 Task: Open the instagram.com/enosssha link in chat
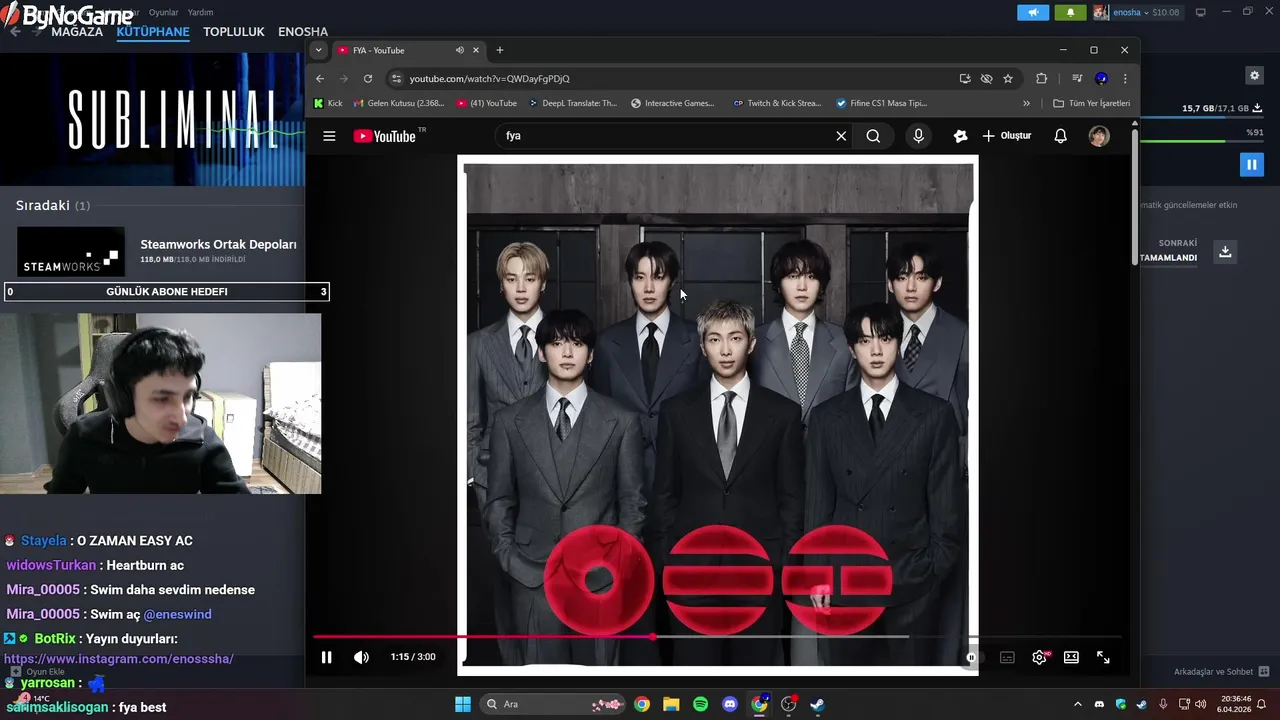[118, 659]
